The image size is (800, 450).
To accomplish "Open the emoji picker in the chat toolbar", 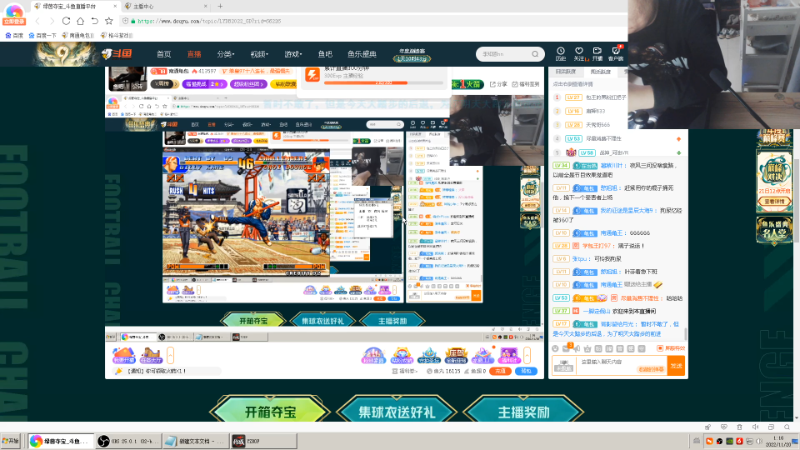I will tap(555, 348).
